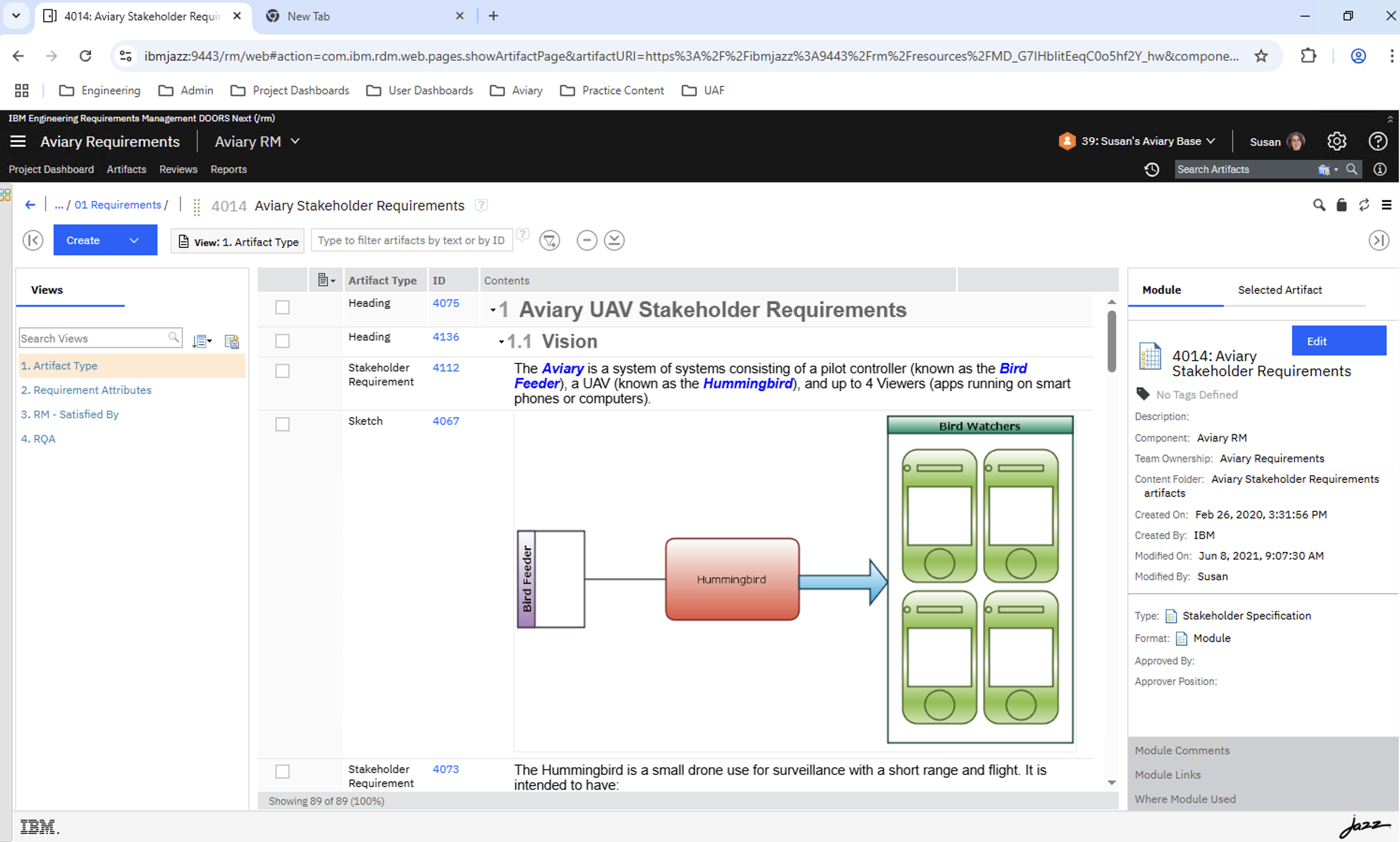Click the lock icon near the module title
The image size is (1400, 842).
click(1341, 206)
